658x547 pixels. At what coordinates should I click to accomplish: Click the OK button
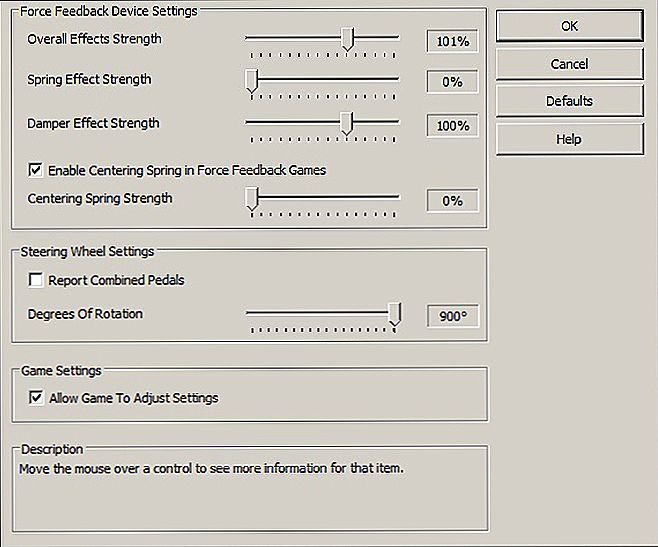(569, 26)
